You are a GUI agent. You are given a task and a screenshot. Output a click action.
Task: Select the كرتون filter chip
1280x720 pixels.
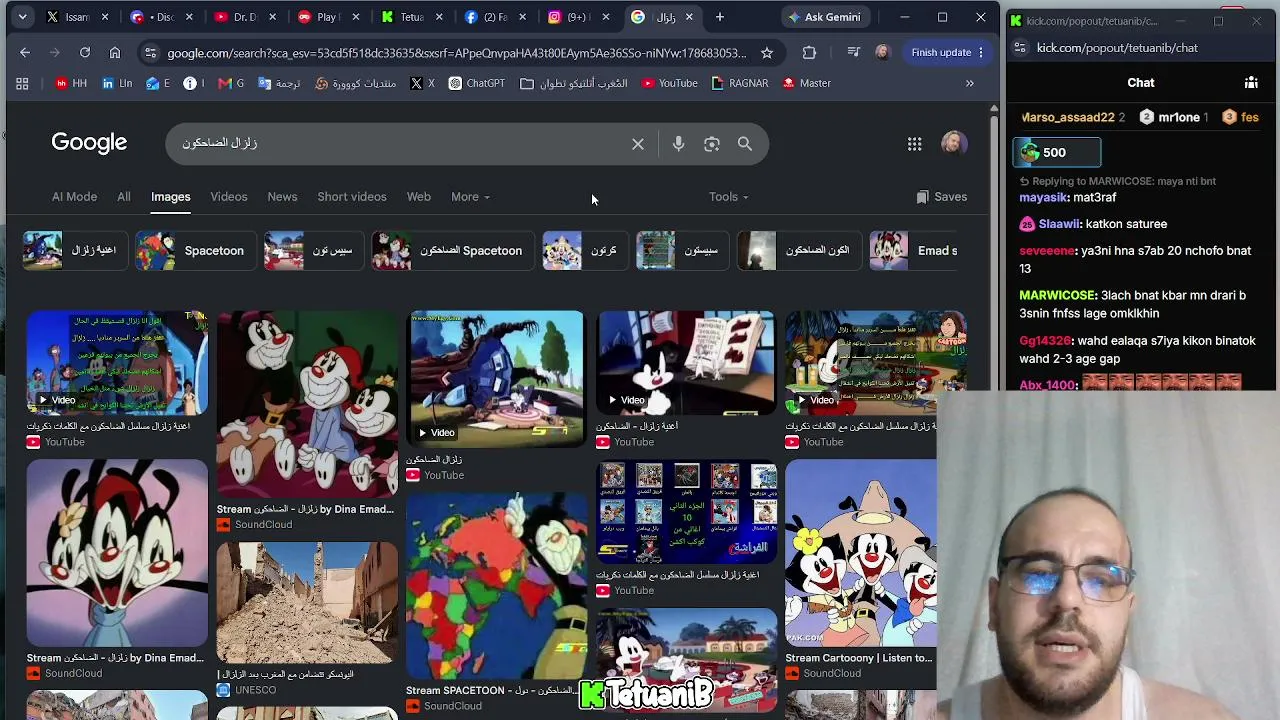click(584, 251)
